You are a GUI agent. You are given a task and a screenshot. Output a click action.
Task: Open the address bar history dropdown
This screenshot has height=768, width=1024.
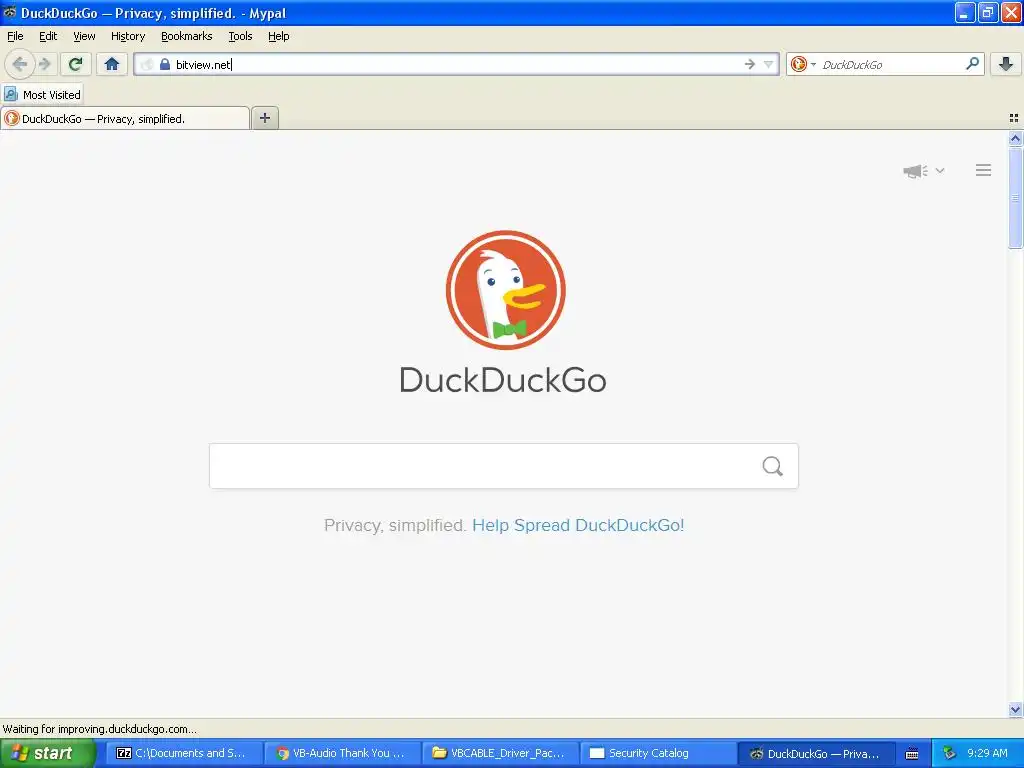[769, 64]
